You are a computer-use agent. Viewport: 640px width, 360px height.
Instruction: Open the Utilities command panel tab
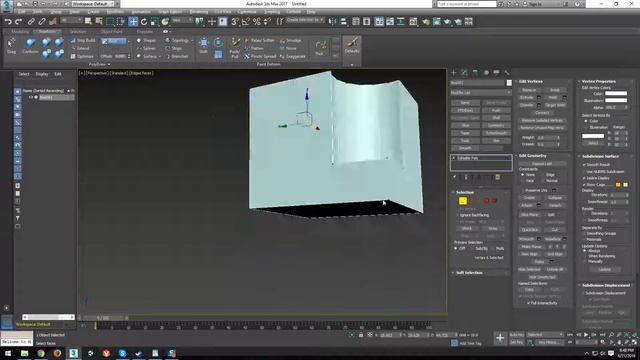pyautogui.click(x=507, y=73)
